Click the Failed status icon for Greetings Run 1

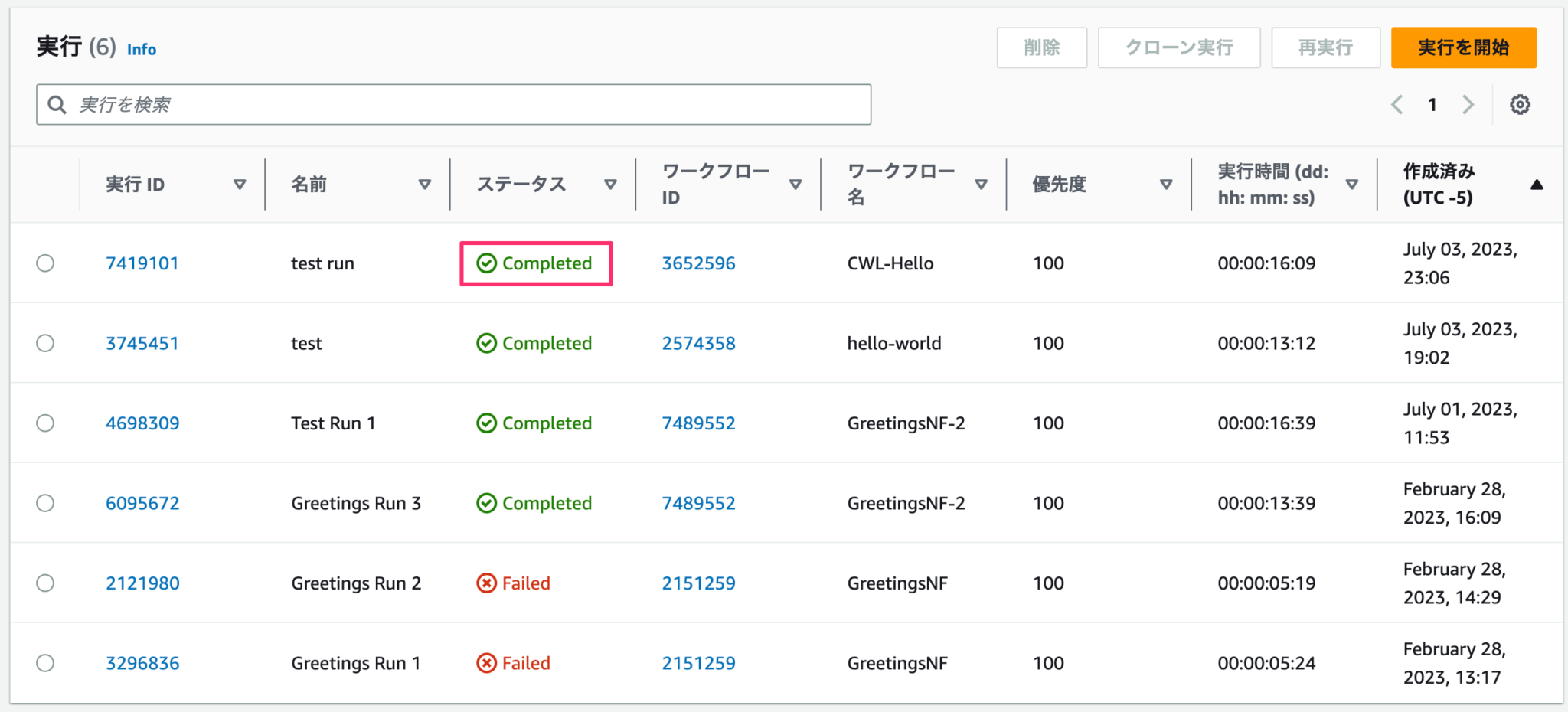coord(487,662)
